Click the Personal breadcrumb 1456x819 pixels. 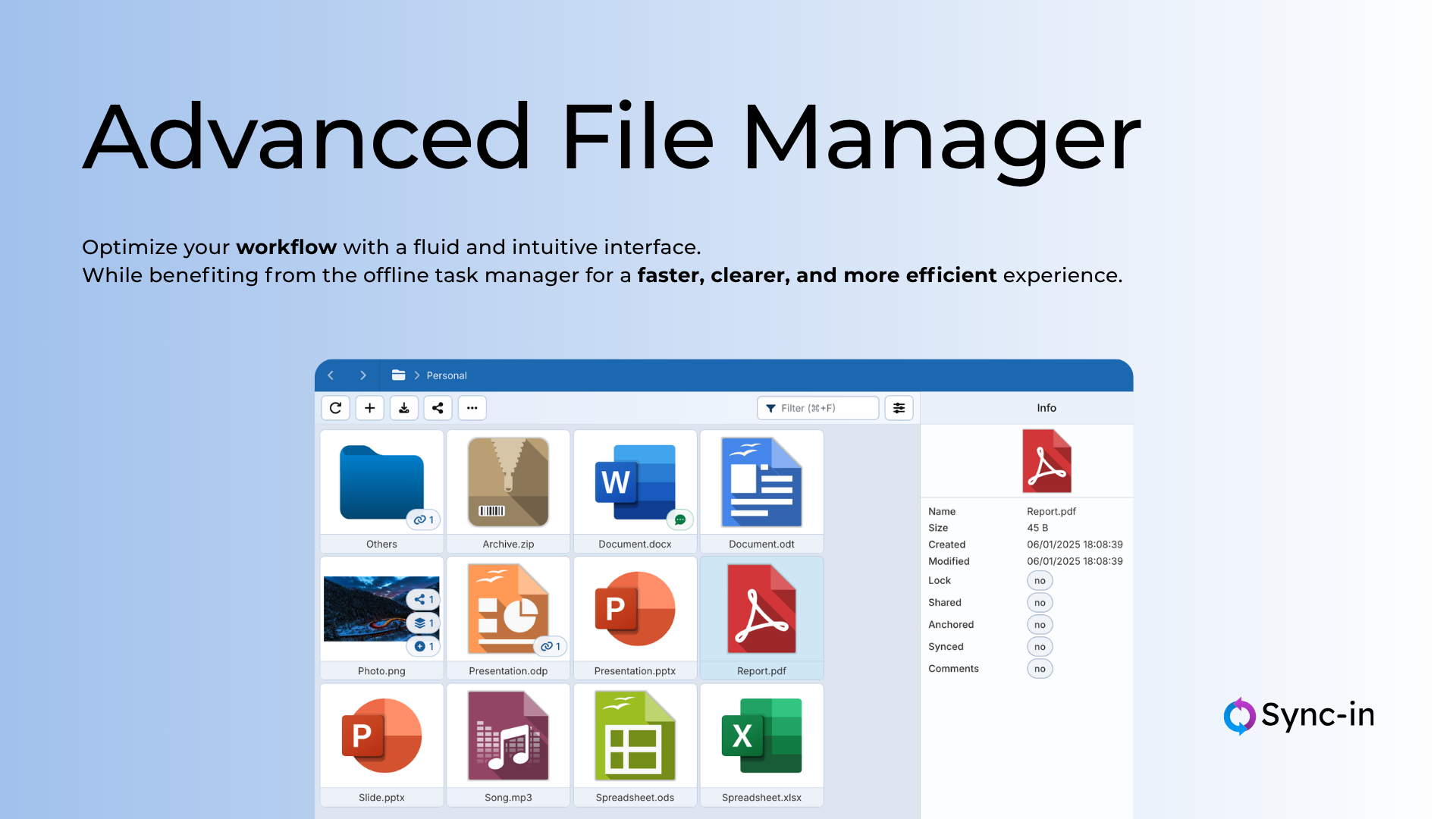[x=446, y=375]
